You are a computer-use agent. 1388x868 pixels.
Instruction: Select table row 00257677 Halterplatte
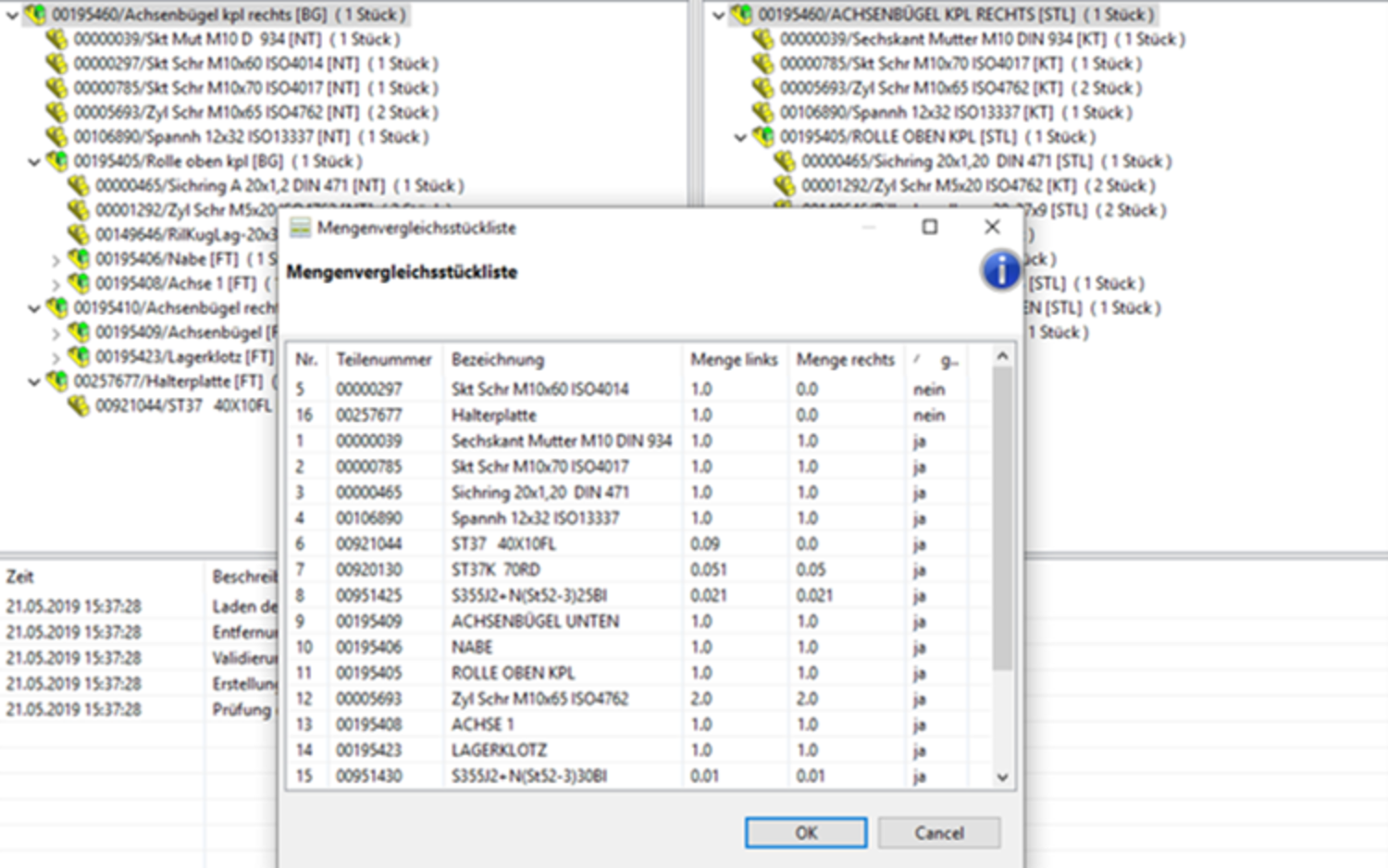click(x=493, y=415)
